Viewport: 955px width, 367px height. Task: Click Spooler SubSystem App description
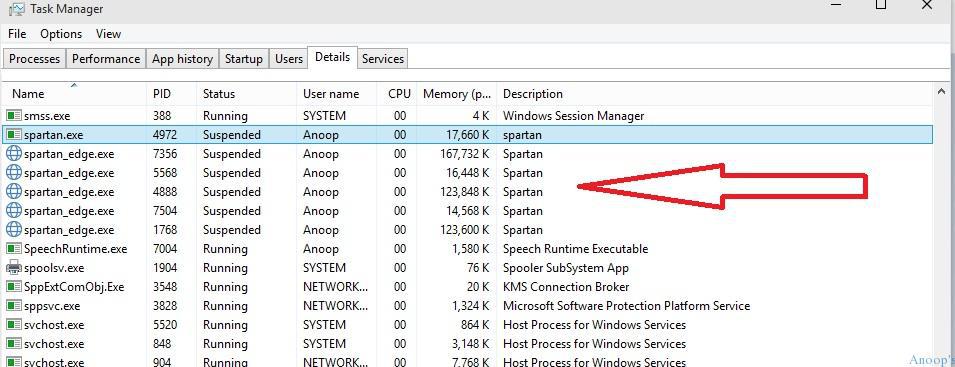(566, 268)
